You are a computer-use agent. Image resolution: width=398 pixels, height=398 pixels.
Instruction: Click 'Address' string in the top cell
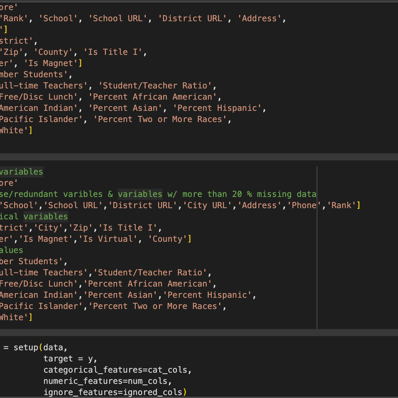coord(259,18)
